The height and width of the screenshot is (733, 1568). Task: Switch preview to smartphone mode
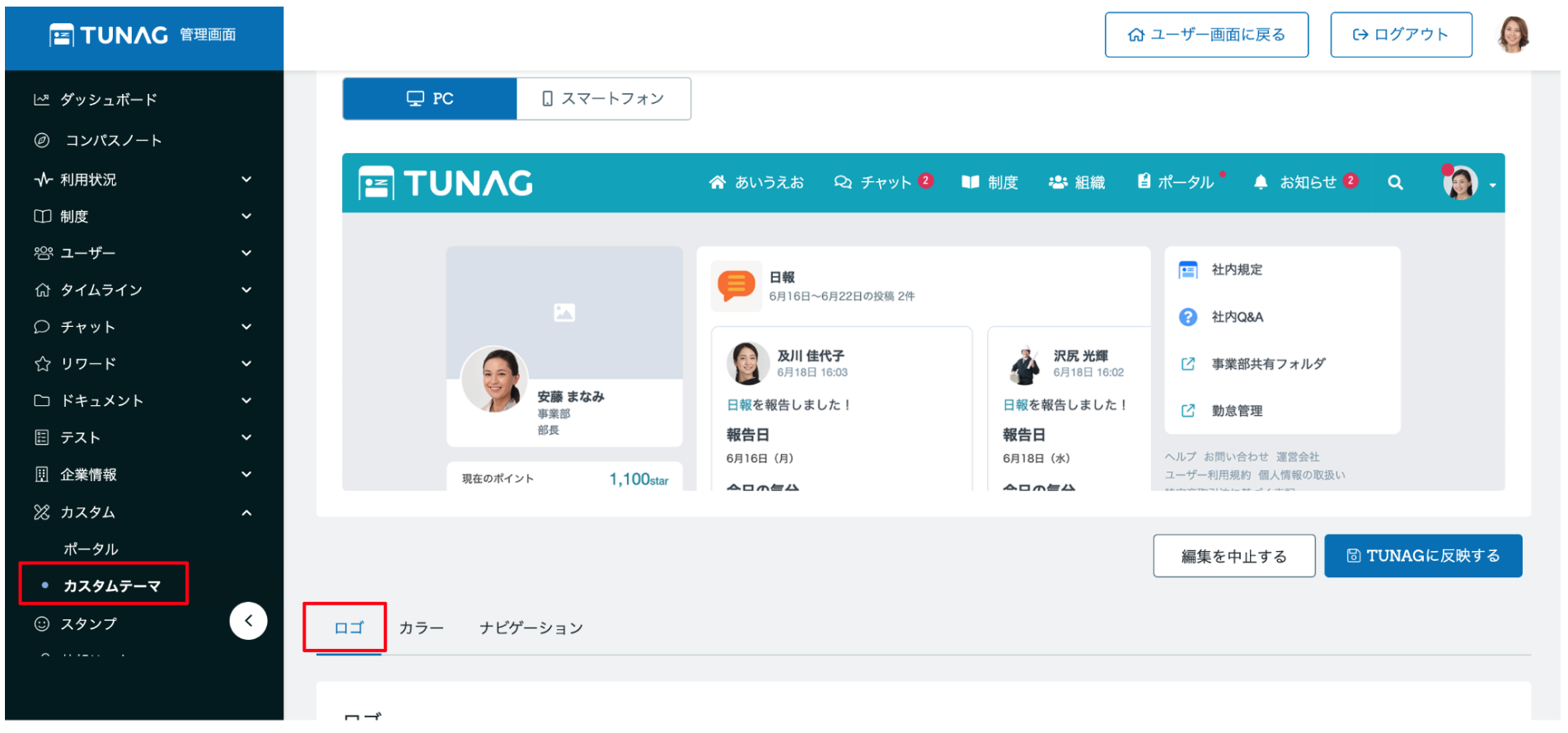[x=603, y=99]
